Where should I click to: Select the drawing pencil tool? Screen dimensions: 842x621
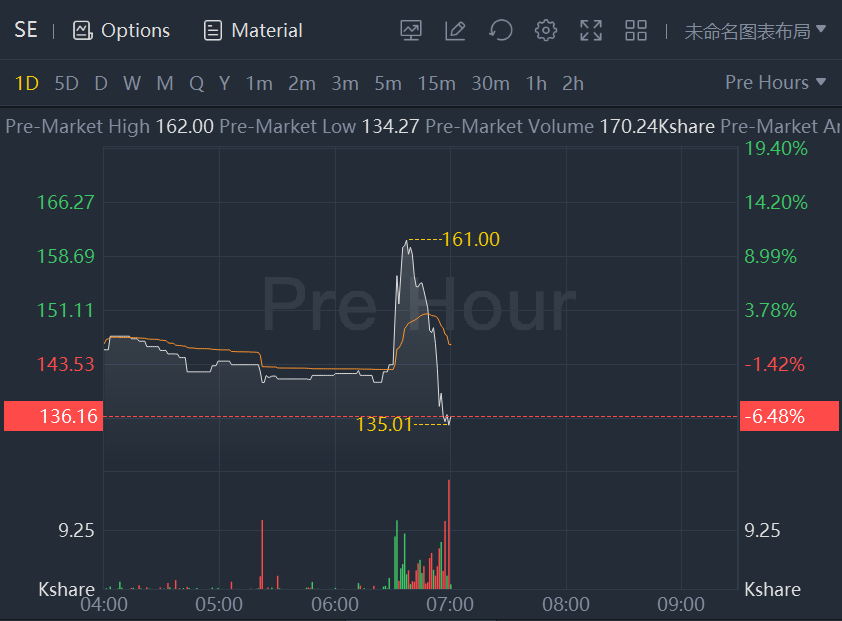point(456,30)
